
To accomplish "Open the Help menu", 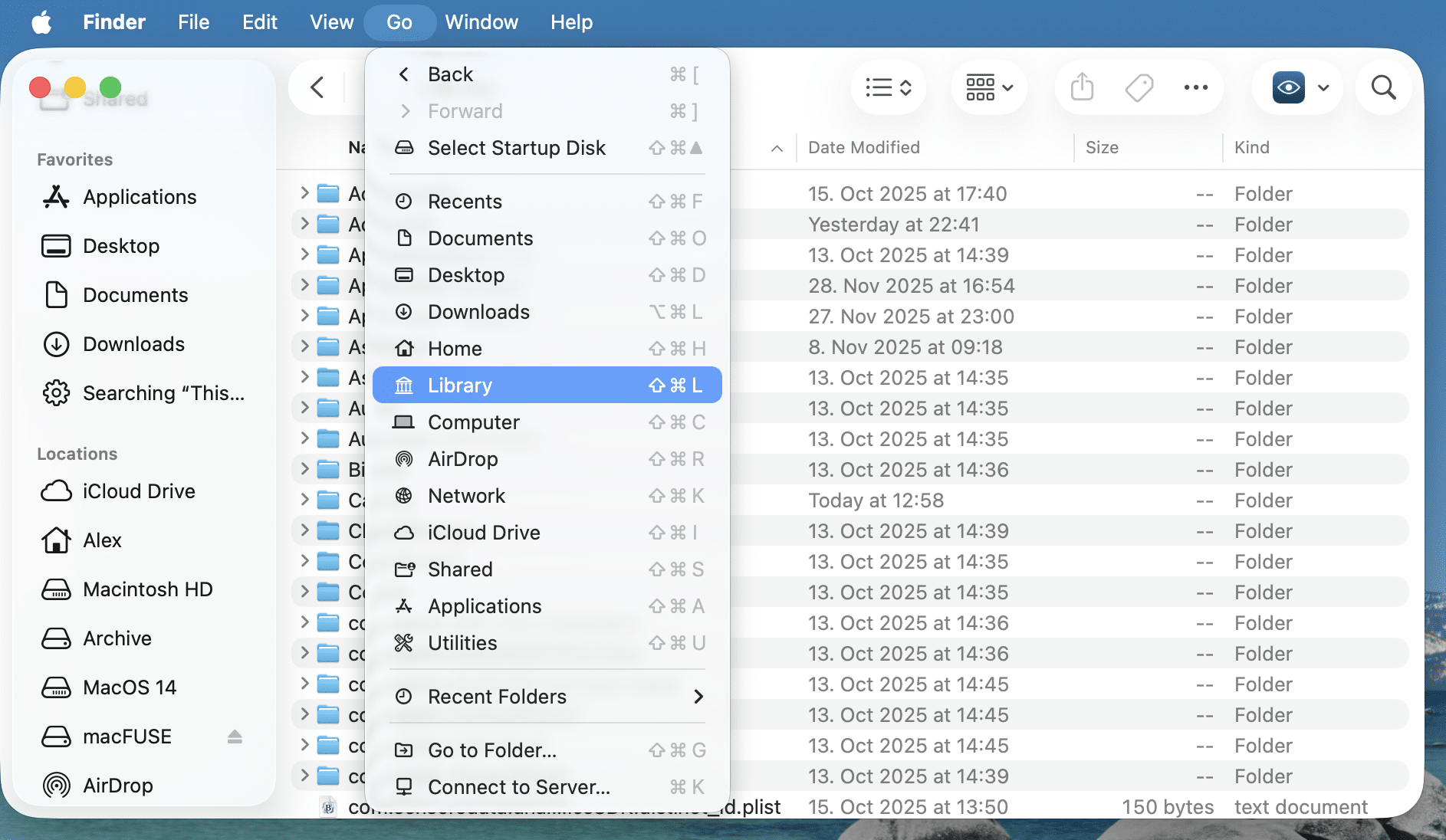I will [571, 22].
